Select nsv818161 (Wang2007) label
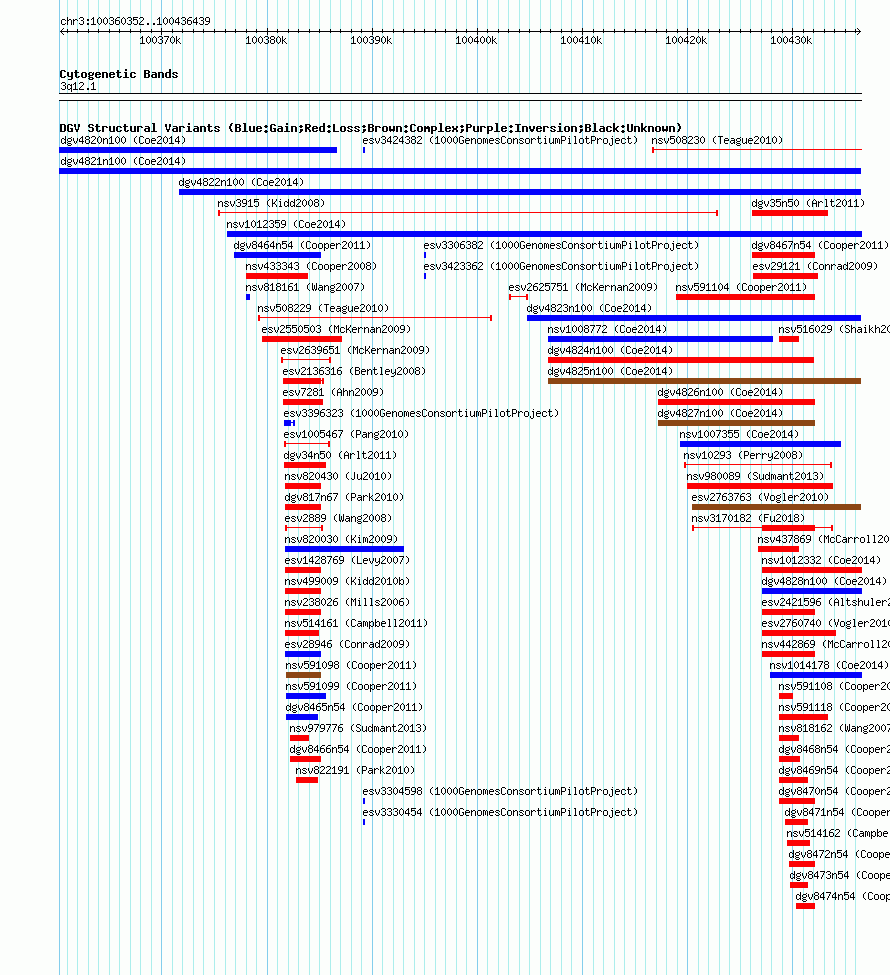This screenshot has height=975, width=890. tap(305, 288)
